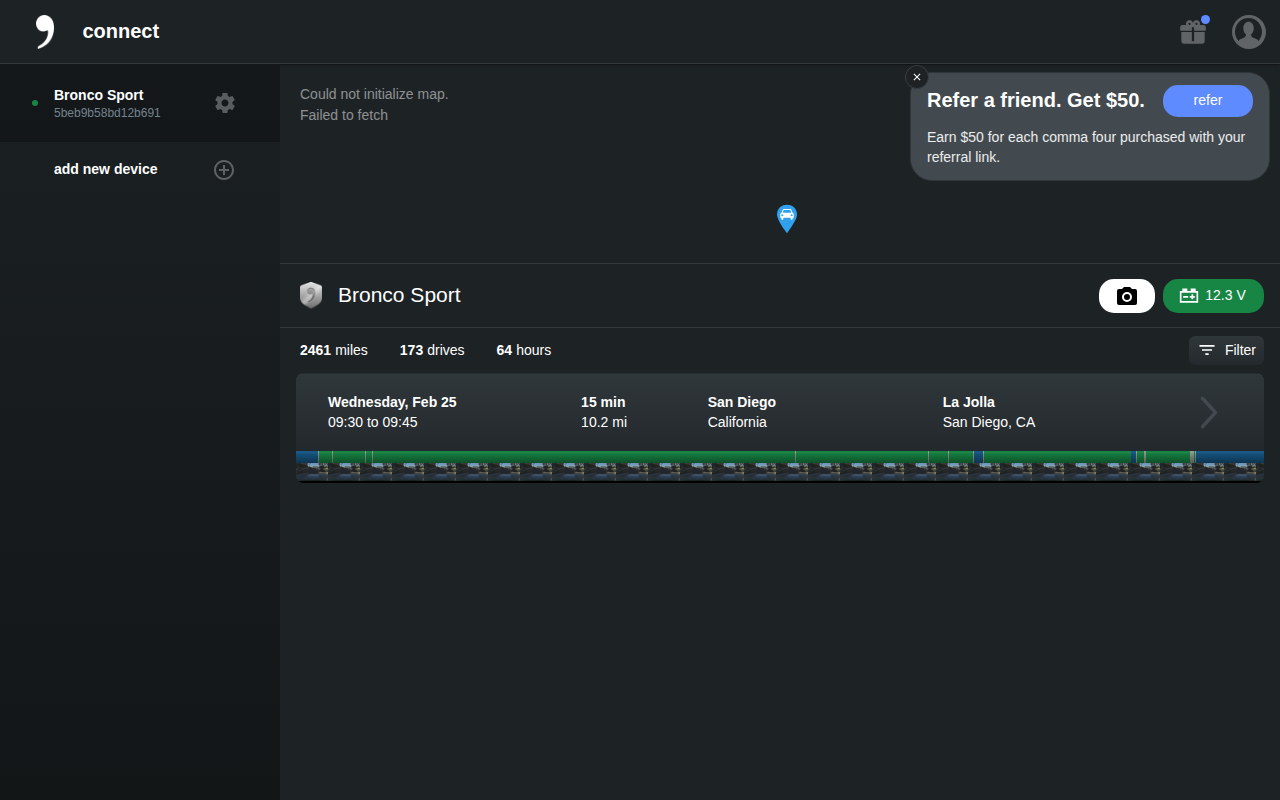Click the device ID 5beb9b58bd12b691
Screen dimensions: 1280x800
[x=107, y=113]
